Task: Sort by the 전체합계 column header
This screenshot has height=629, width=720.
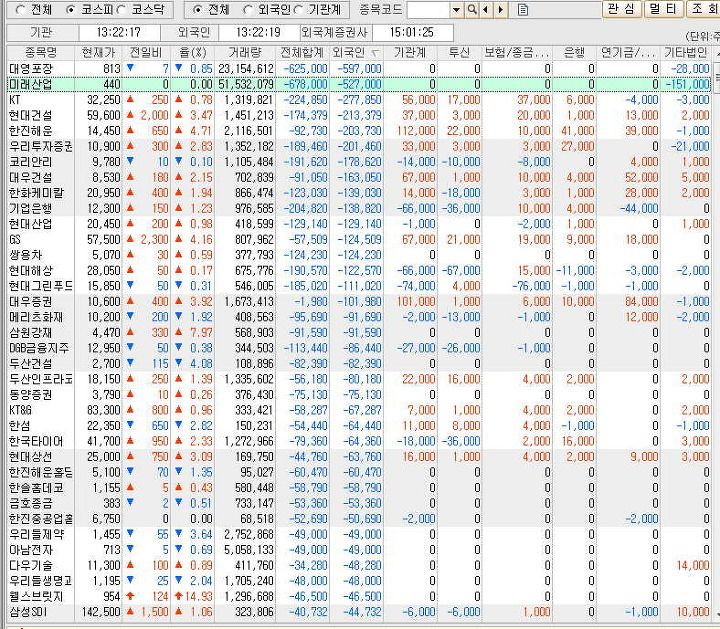Action: tap(302, 52)
